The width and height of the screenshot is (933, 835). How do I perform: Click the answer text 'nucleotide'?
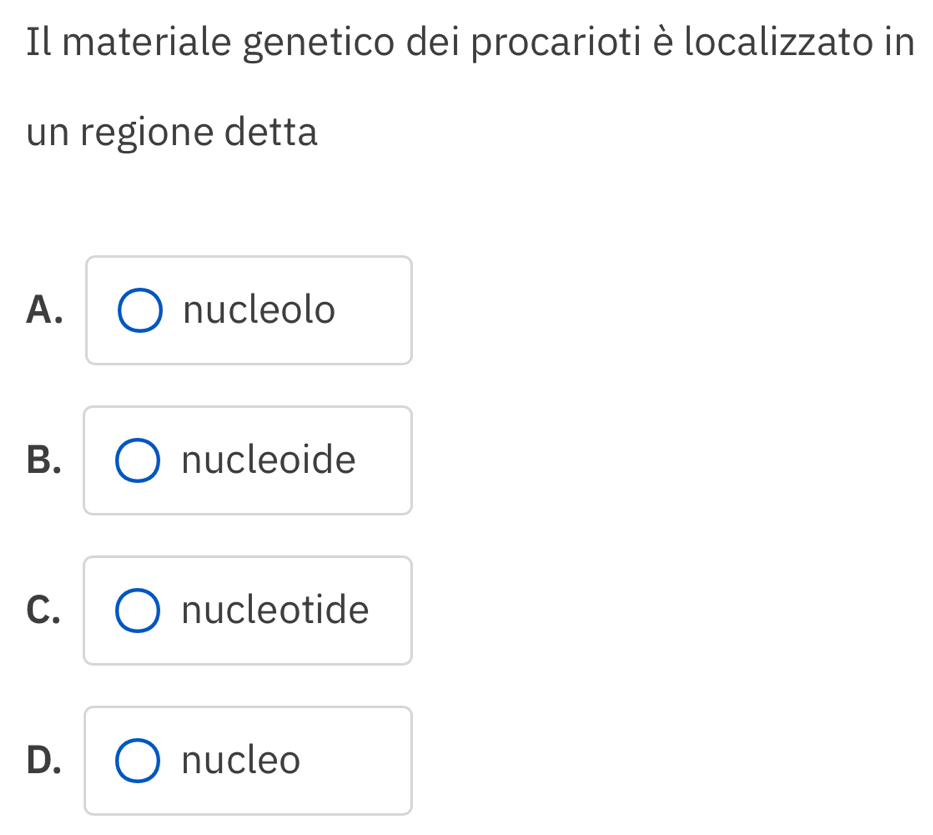tap(275, 611)
